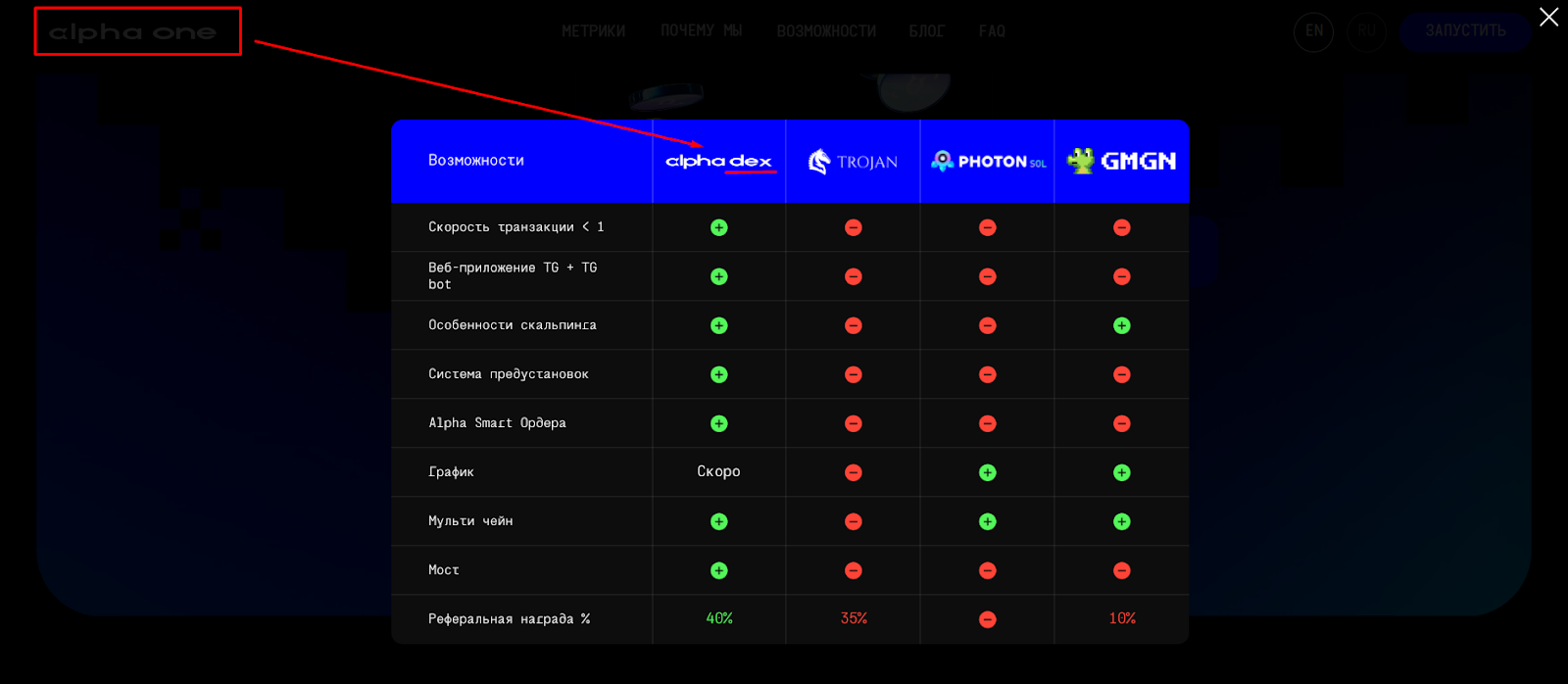Viewport: 1568px width, 684px height.
Task: Click the GMGN logo in table header
Action: (1122, 161)
